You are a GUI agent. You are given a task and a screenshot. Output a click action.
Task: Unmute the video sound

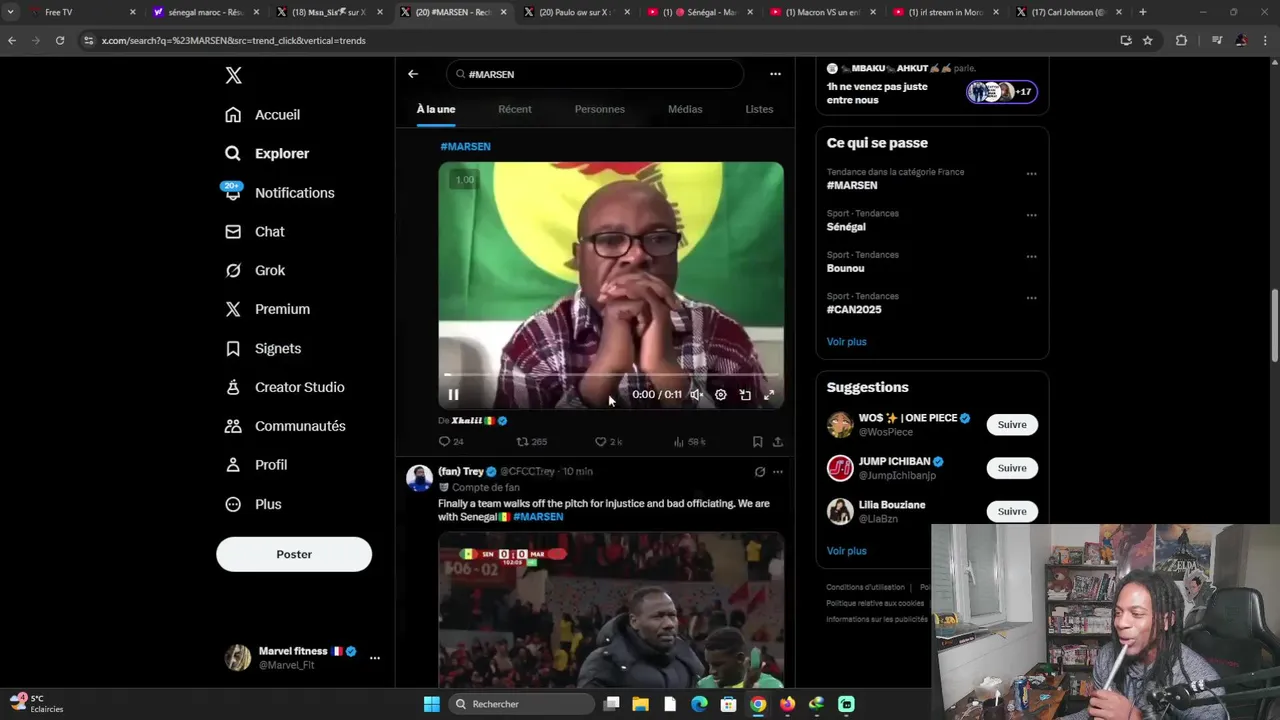click(696, 395)
